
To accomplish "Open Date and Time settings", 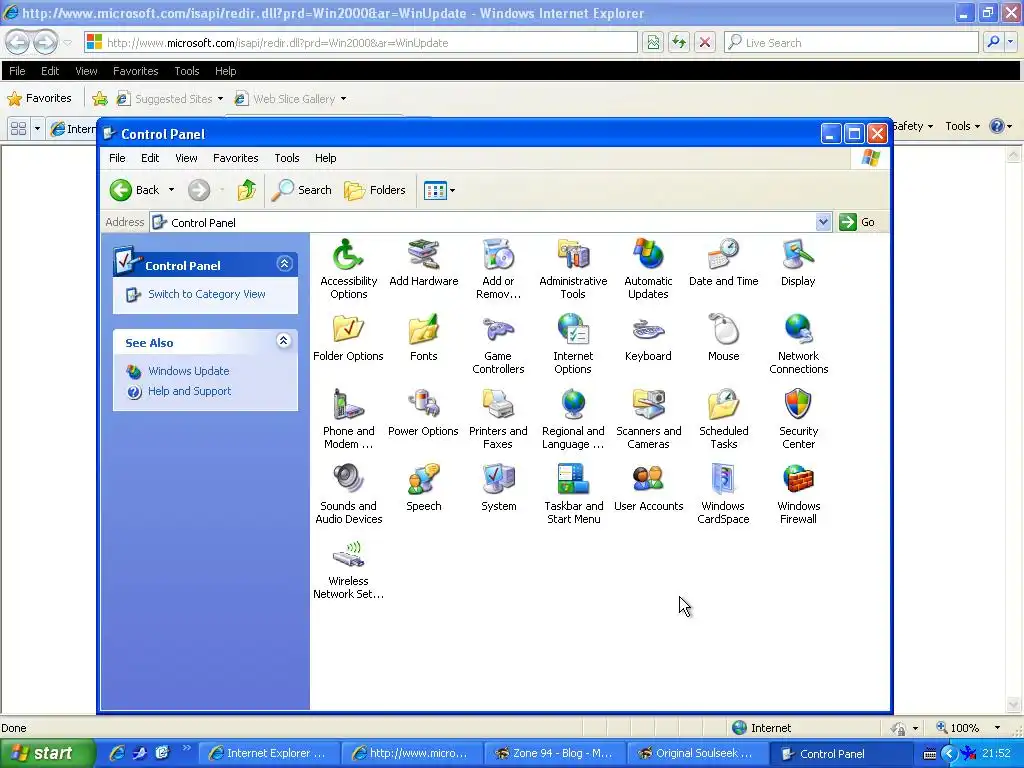I will [x=724, y=263].
